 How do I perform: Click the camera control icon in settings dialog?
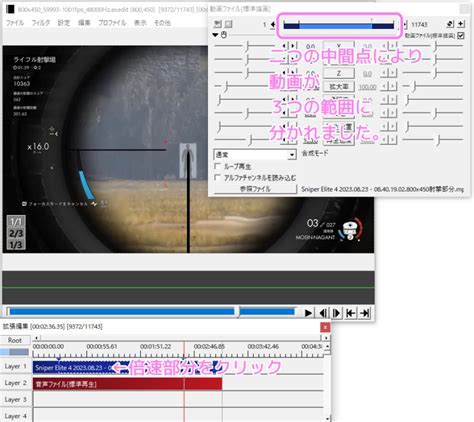click(217, 24)
